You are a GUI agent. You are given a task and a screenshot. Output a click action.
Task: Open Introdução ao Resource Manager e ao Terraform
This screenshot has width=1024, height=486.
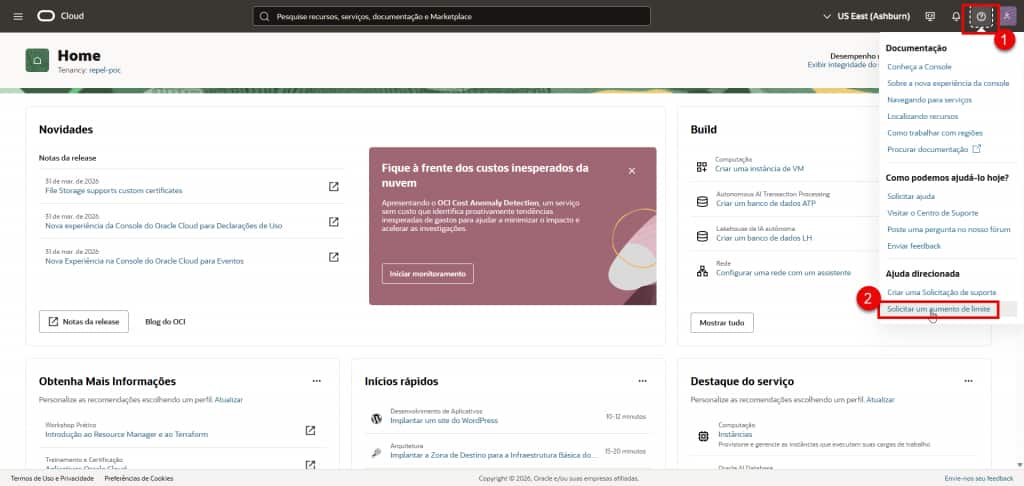point(127,434)
